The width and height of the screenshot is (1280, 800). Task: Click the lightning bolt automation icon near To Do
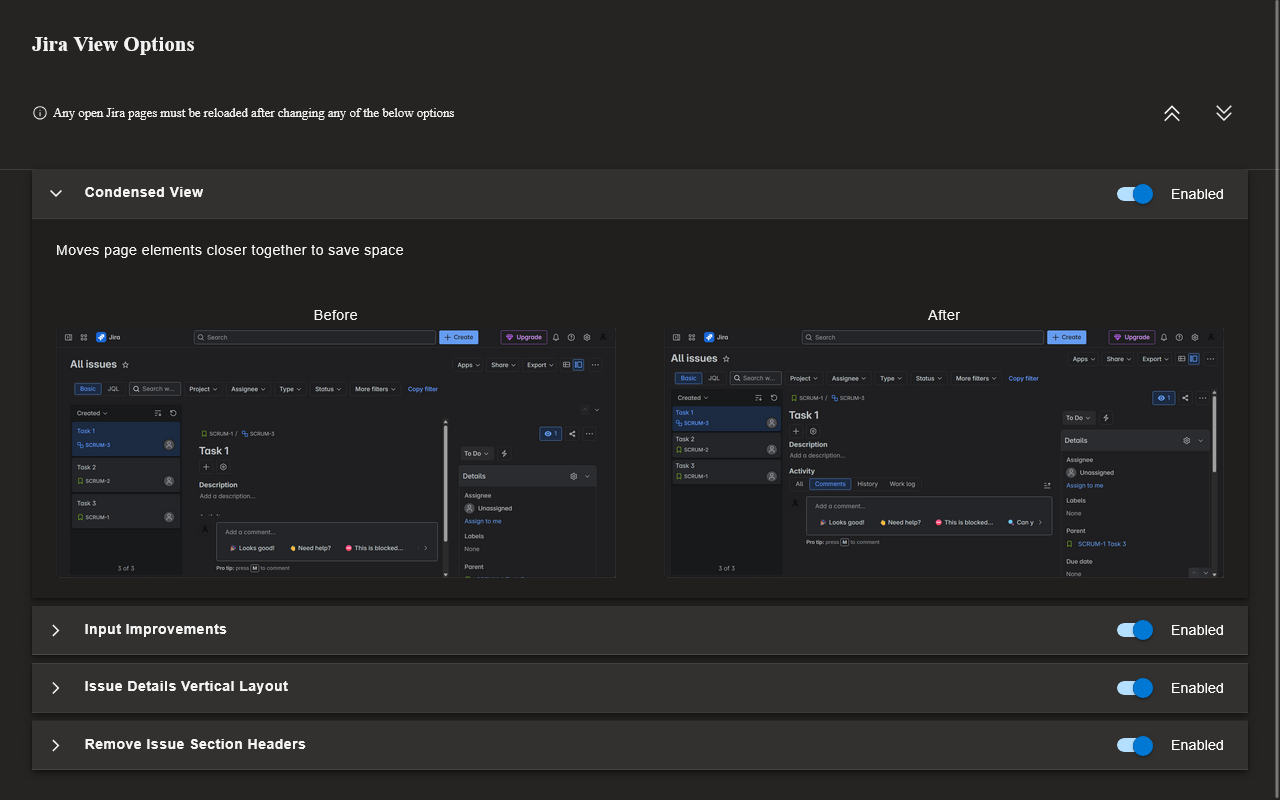(x=1105, y=417)
